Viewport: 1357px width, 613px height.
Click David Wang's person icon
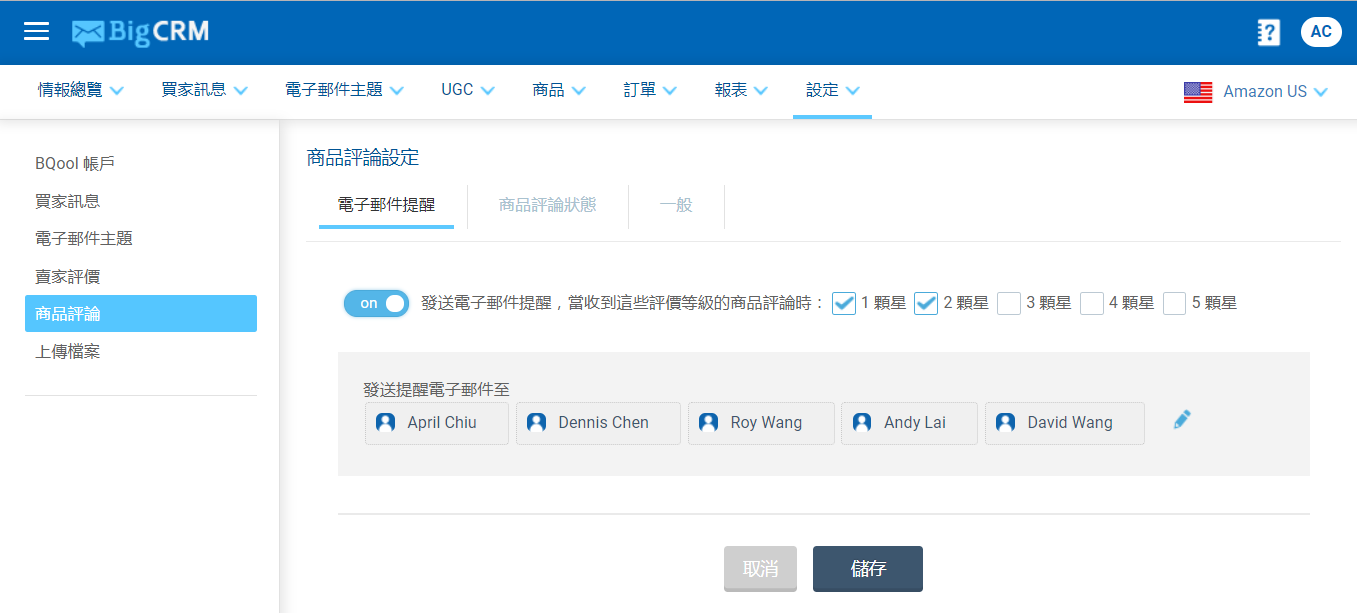click(1005, 423)
